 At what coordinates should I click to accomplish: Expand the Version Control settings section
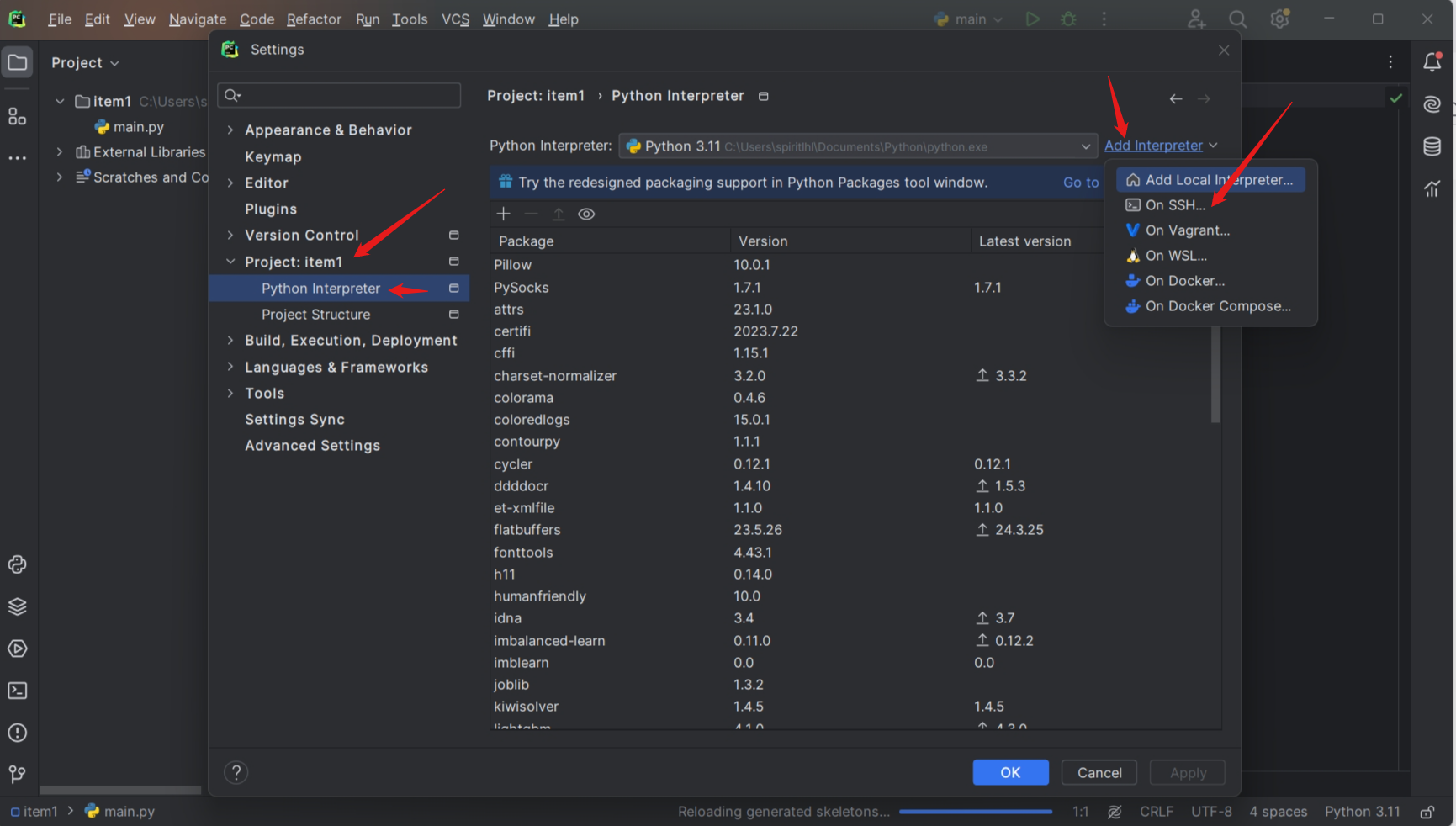point(230,235)
